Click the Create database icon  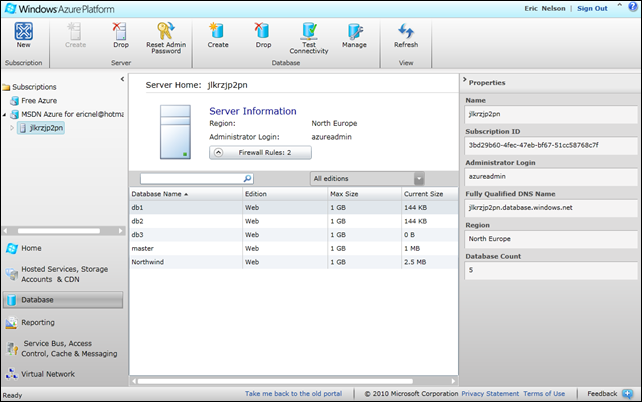[217, 32]
